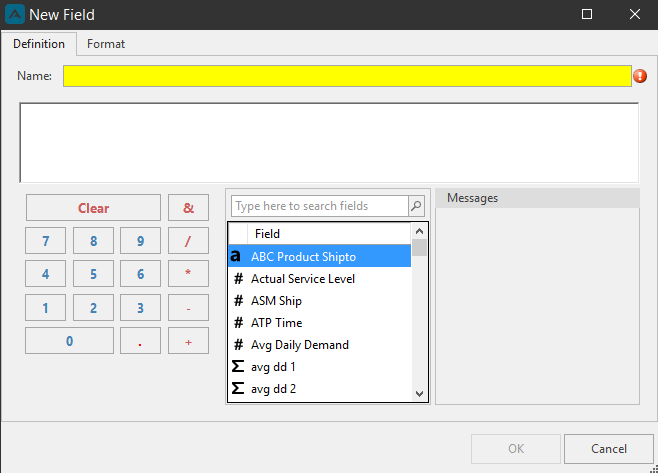658x473 pixels.
Task: Click keypad number 7
Action: (x=45, y=241)
